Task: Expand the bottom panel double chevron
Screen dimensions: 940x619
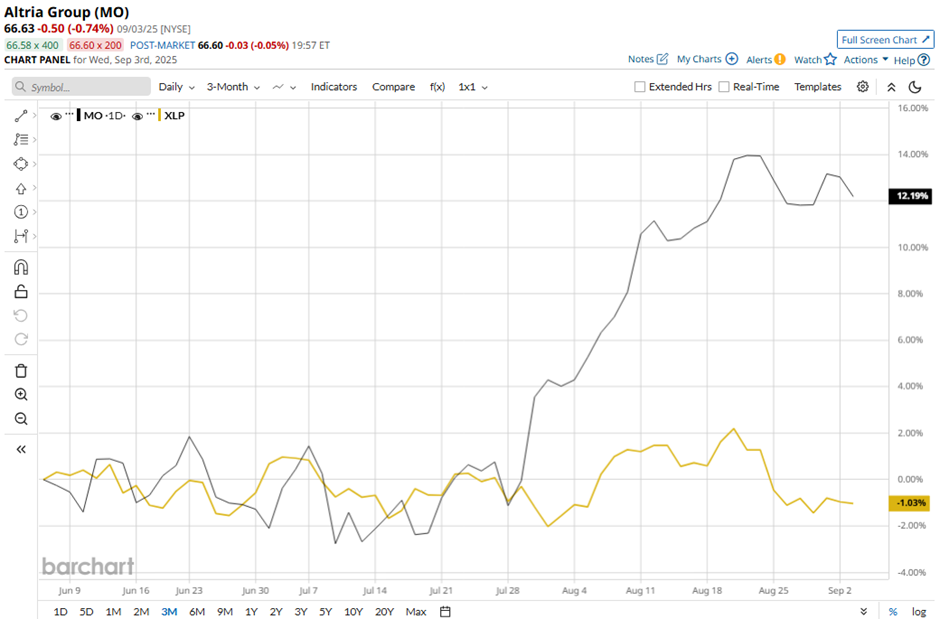Action: click(x=863, y=611)
